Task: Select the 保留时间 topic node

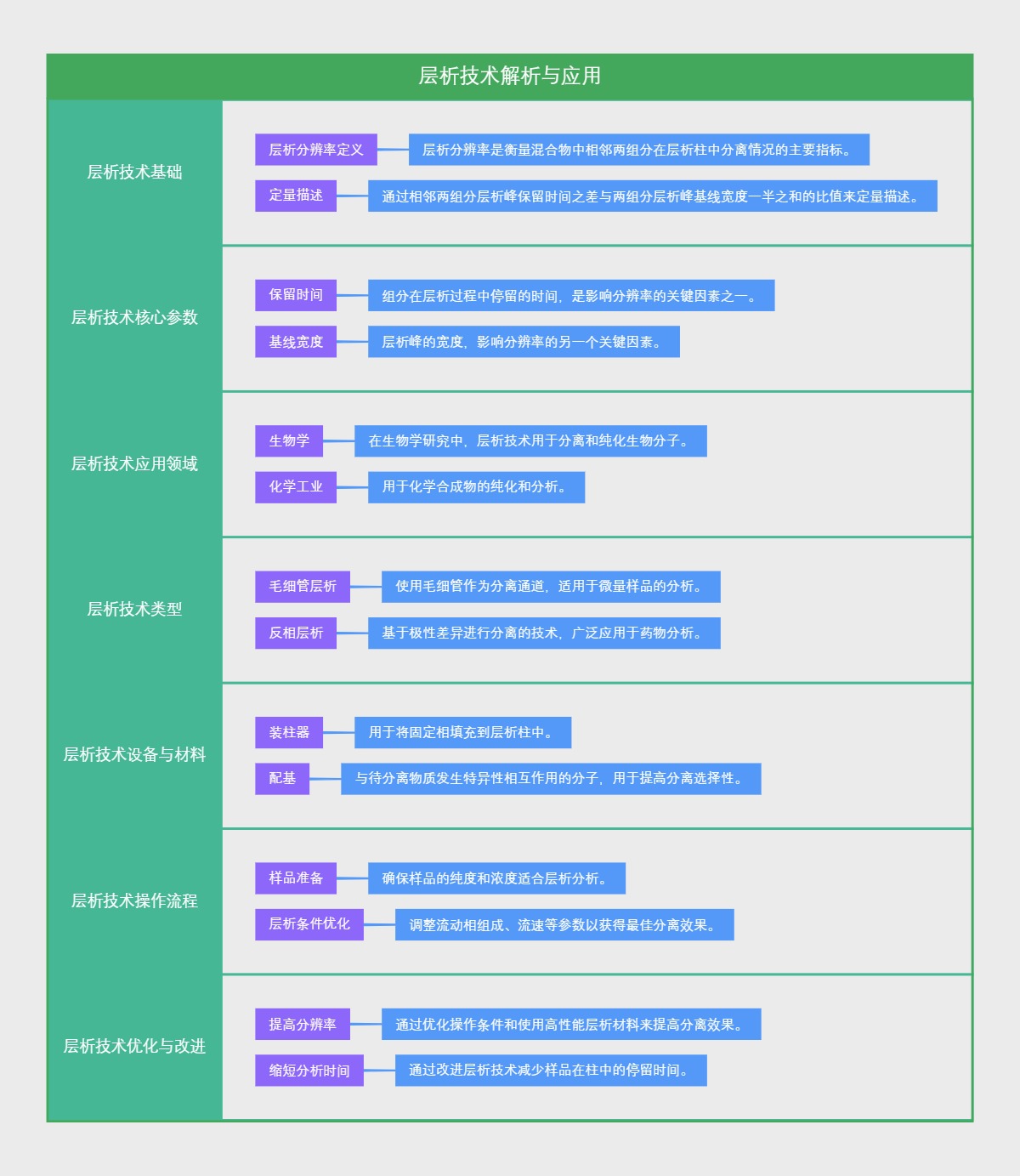Action: pyautogui.click(x=296, y=295)
